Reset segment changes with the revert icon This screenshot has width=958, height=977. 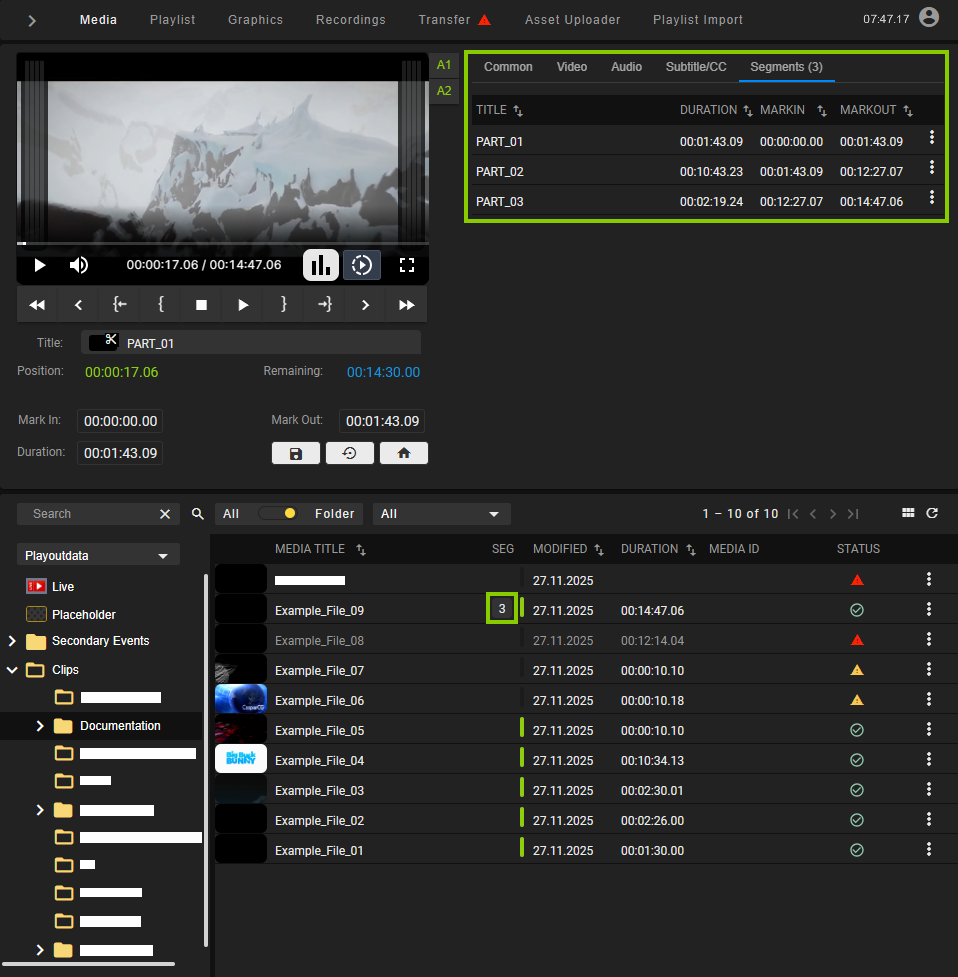[x=350, y=453]
